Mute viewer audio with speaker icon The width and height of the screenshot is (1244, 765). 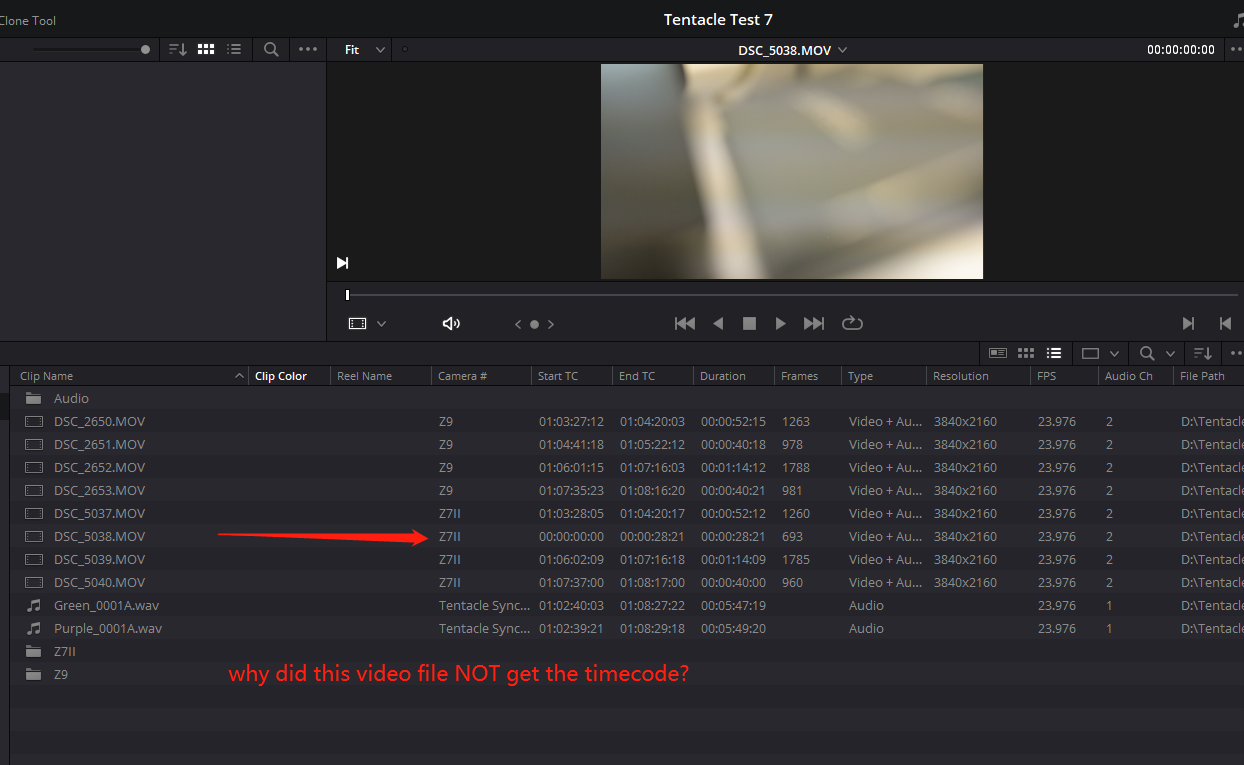(451, 323)
